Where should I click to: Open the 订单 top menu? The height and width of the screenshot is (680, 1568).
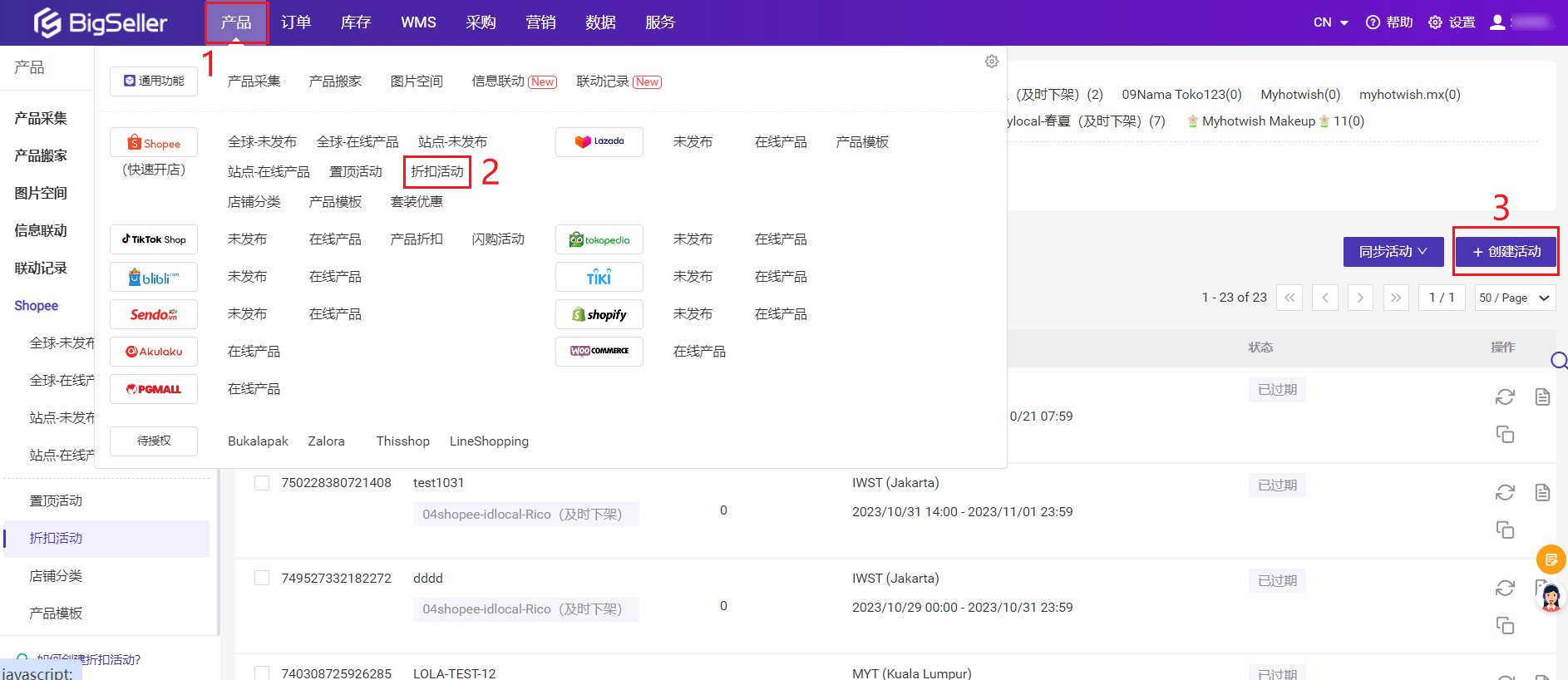[x=295, y=22]
